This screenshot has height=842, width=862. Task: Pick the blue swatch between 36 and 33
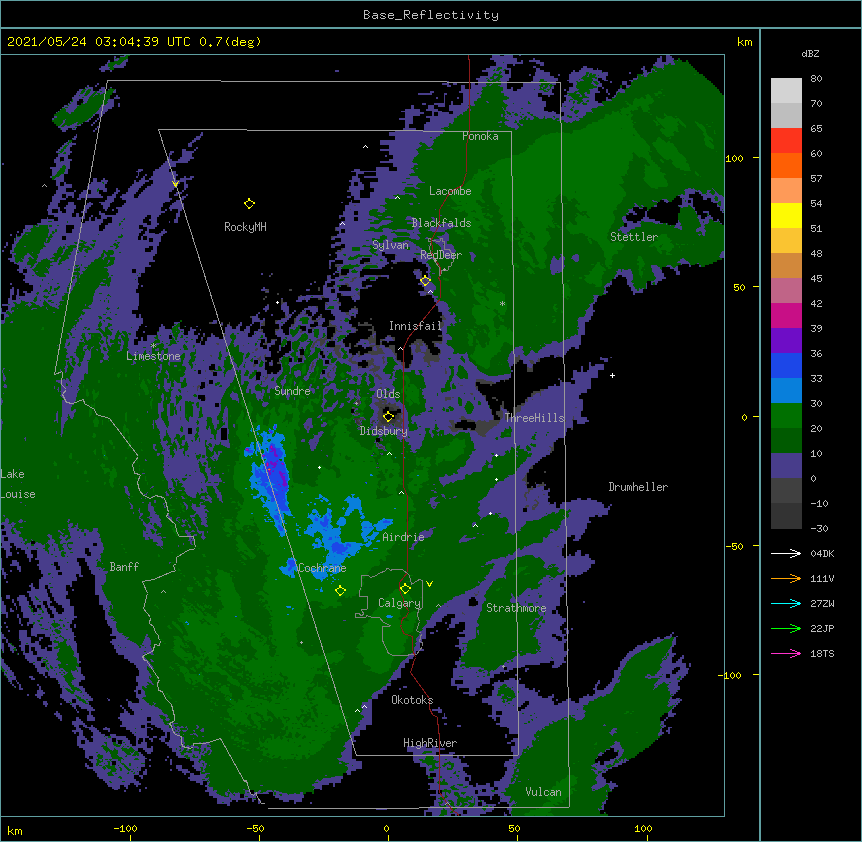pos(786,365)
